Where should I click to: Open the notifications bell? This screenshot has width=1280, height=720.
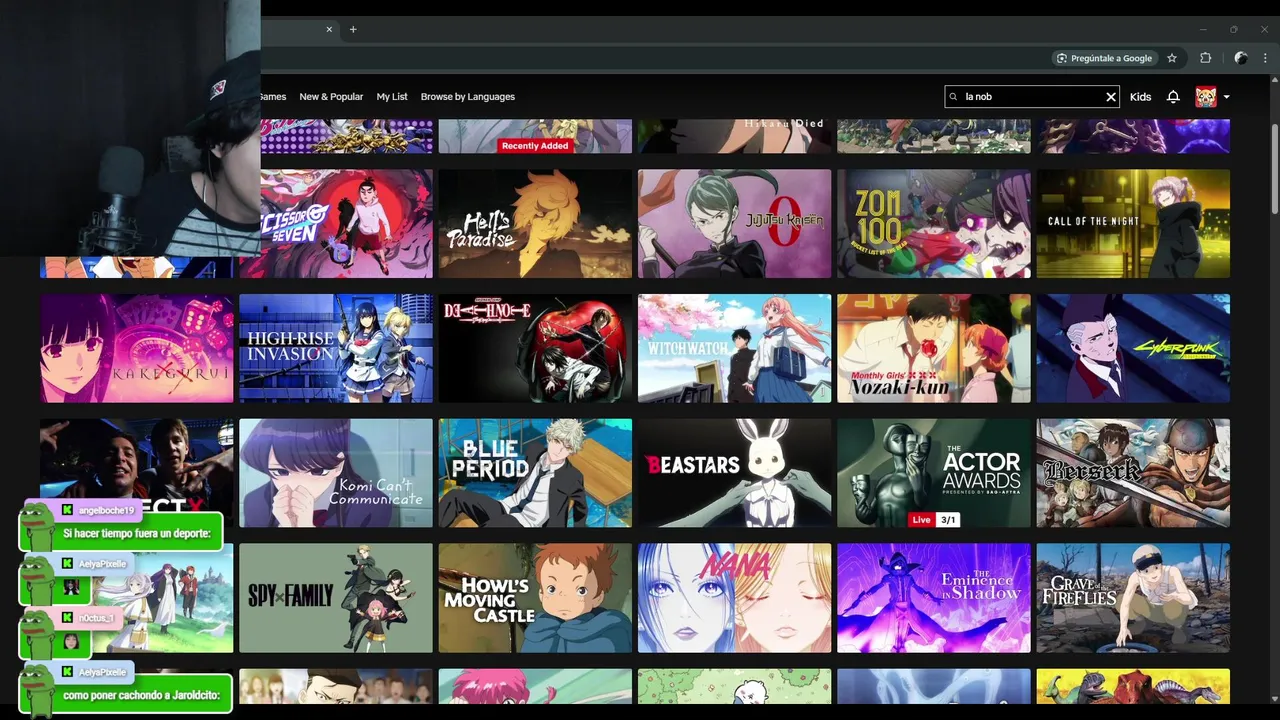[1173, 97]
